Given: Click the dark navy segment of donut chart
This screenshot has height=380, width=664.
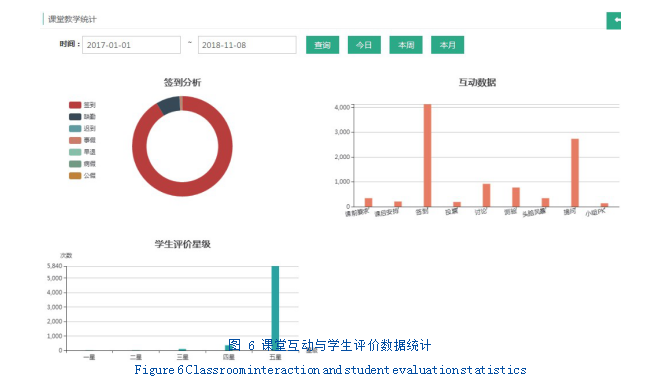Looking at the screenshot, I should tap(169, 105).
